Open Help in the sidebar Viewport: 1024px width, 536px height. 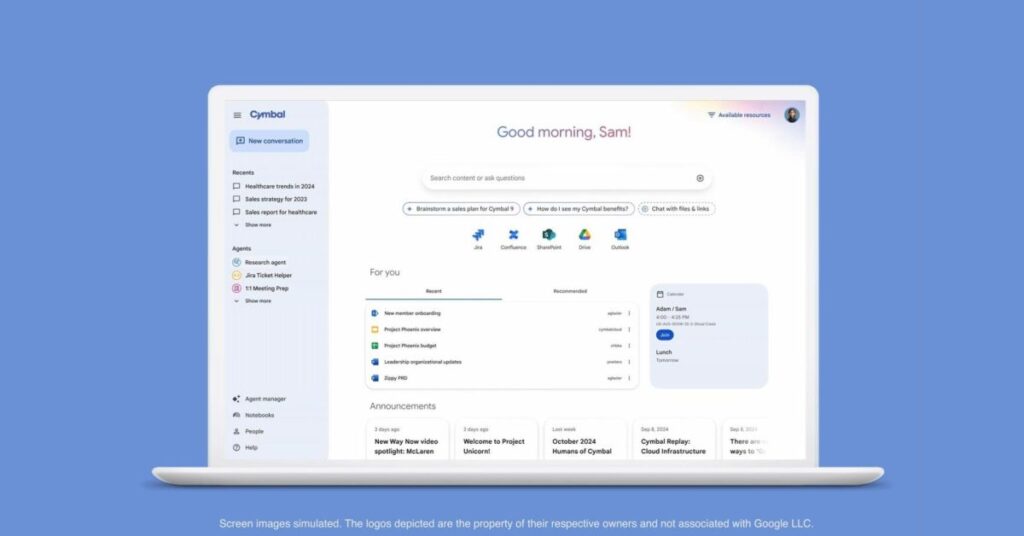(246, 448)
